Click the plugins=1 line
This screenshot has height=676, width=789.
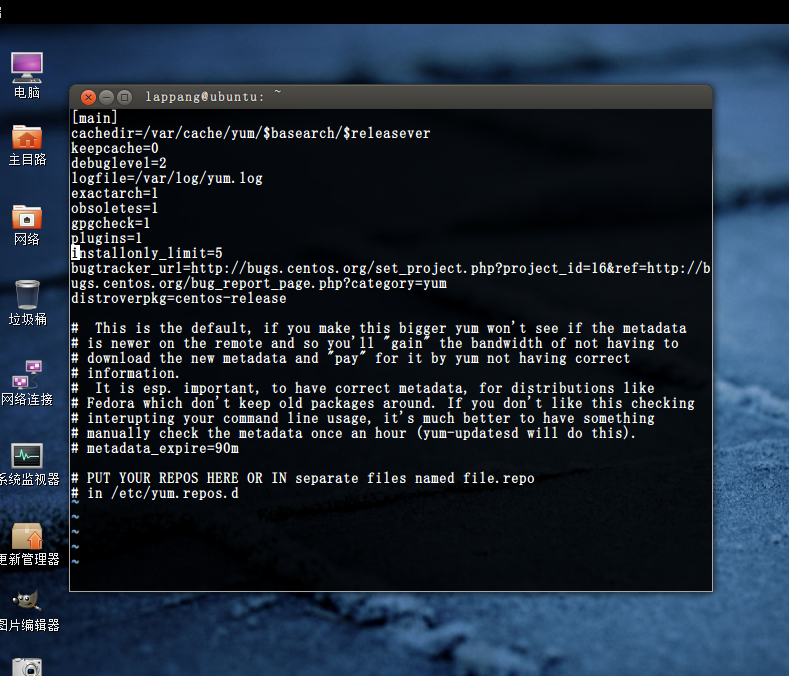[x=107, y=238]
